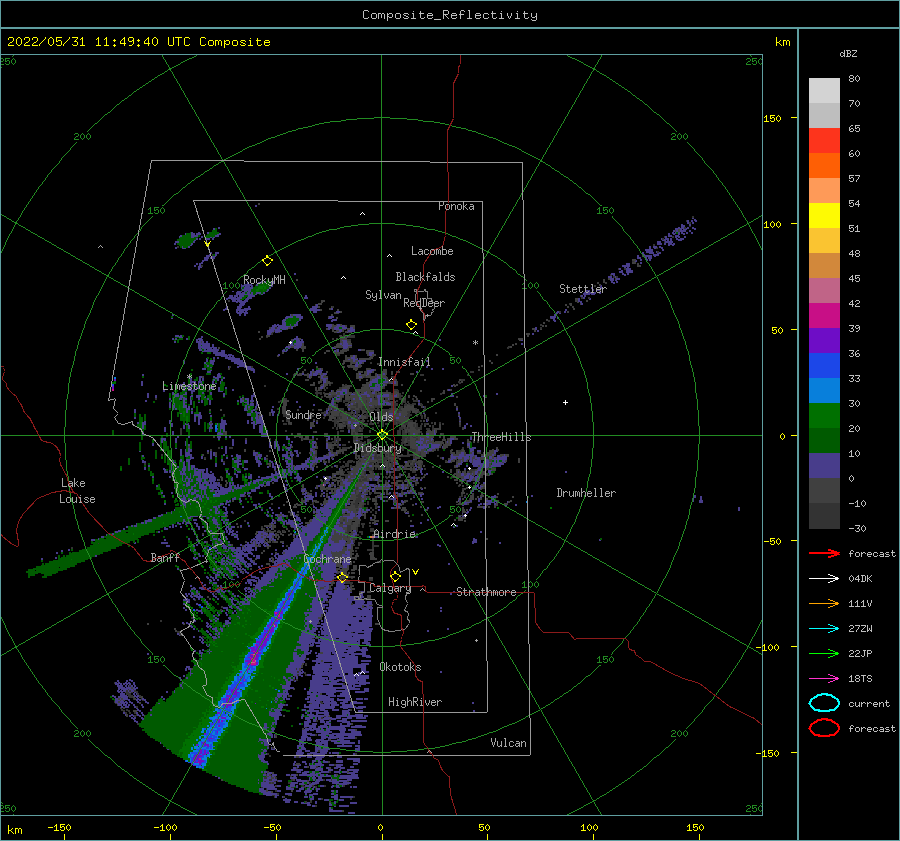The width and height of the screenshot is (900, 841).
Task: Select the 'Okotoks' city label
Action: pos(401,667)
